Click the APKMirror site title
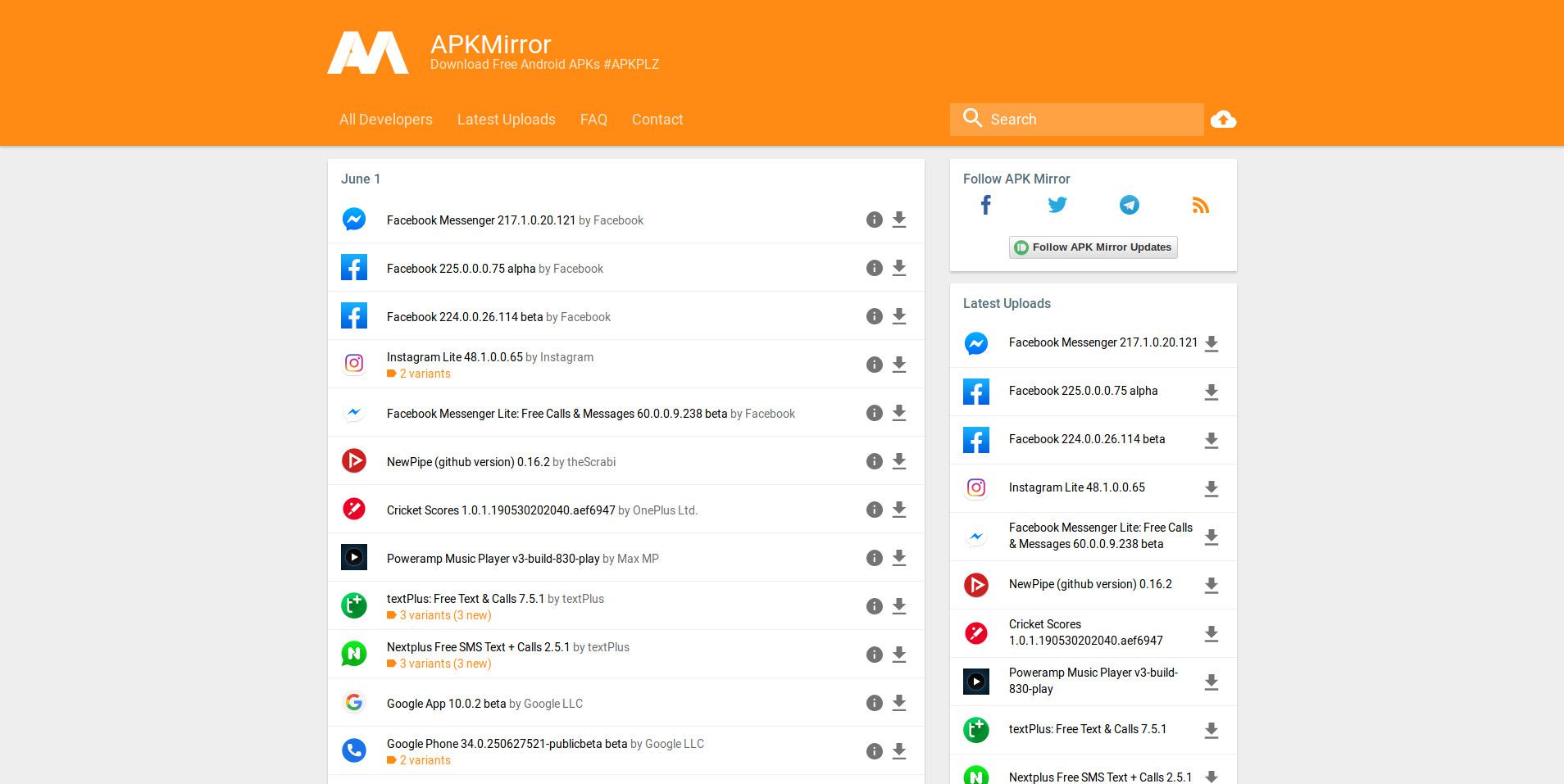 point(490,44)
